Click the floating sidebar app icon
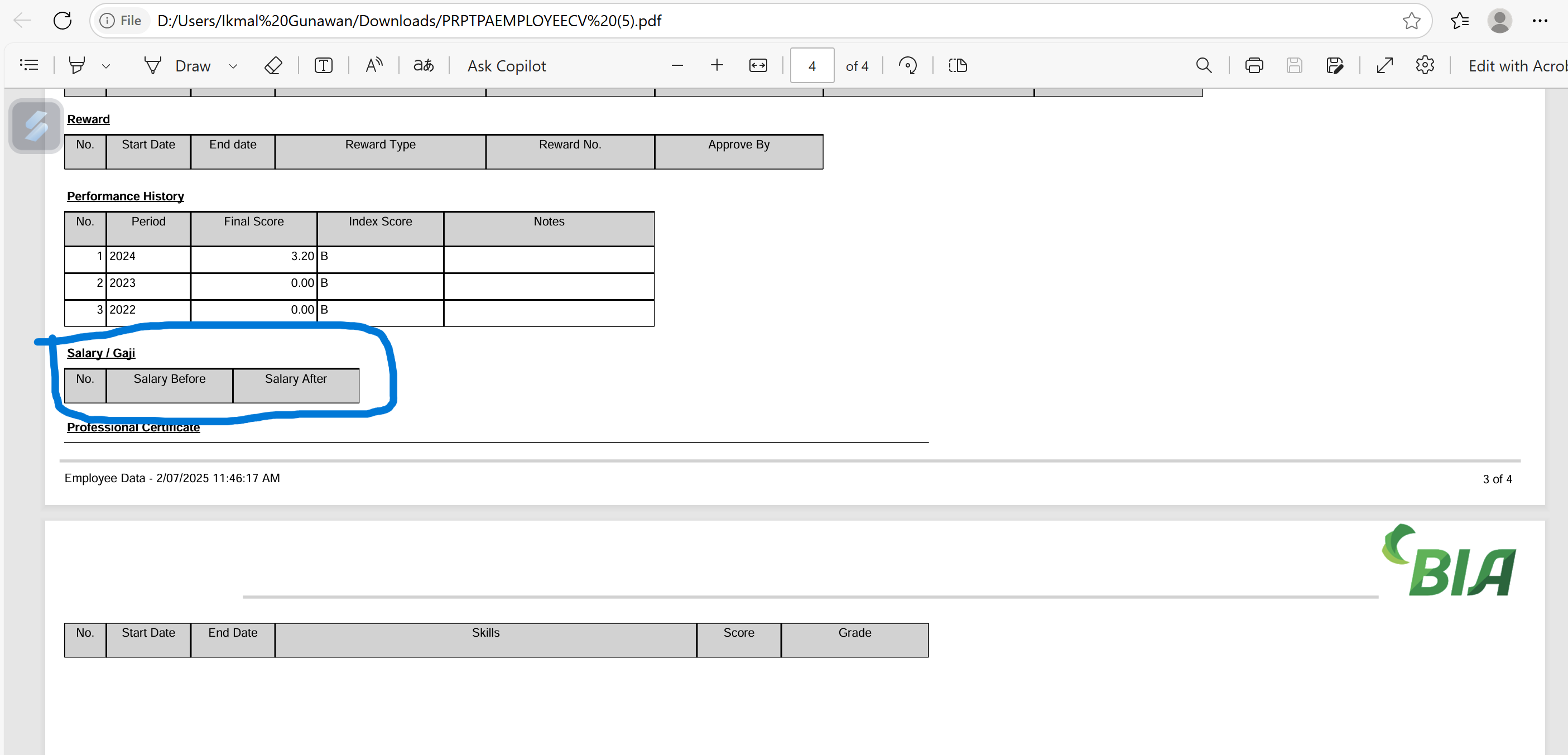 [36, 126]
